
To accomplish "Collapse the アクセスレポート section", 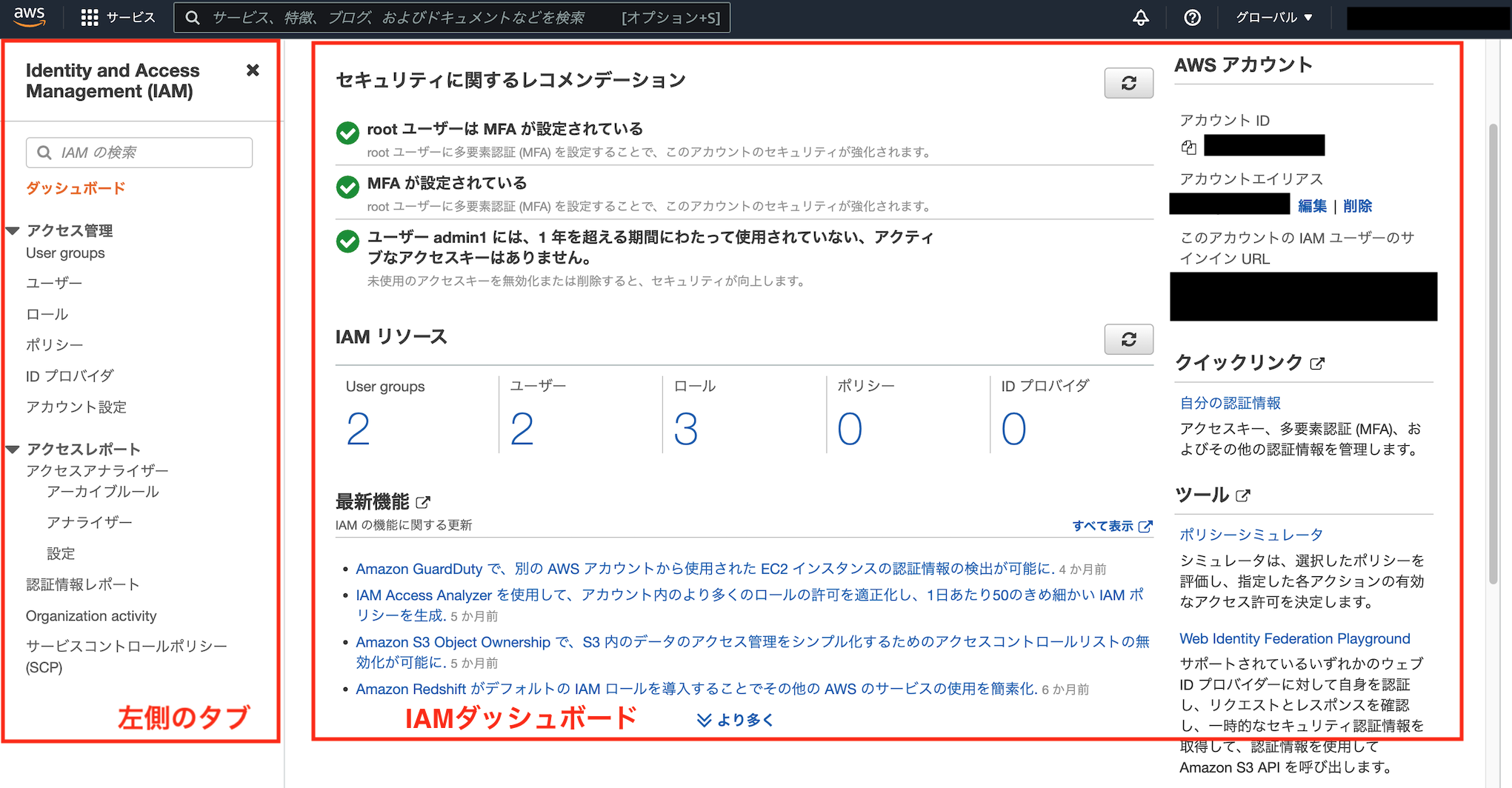I will coord(13,449).
